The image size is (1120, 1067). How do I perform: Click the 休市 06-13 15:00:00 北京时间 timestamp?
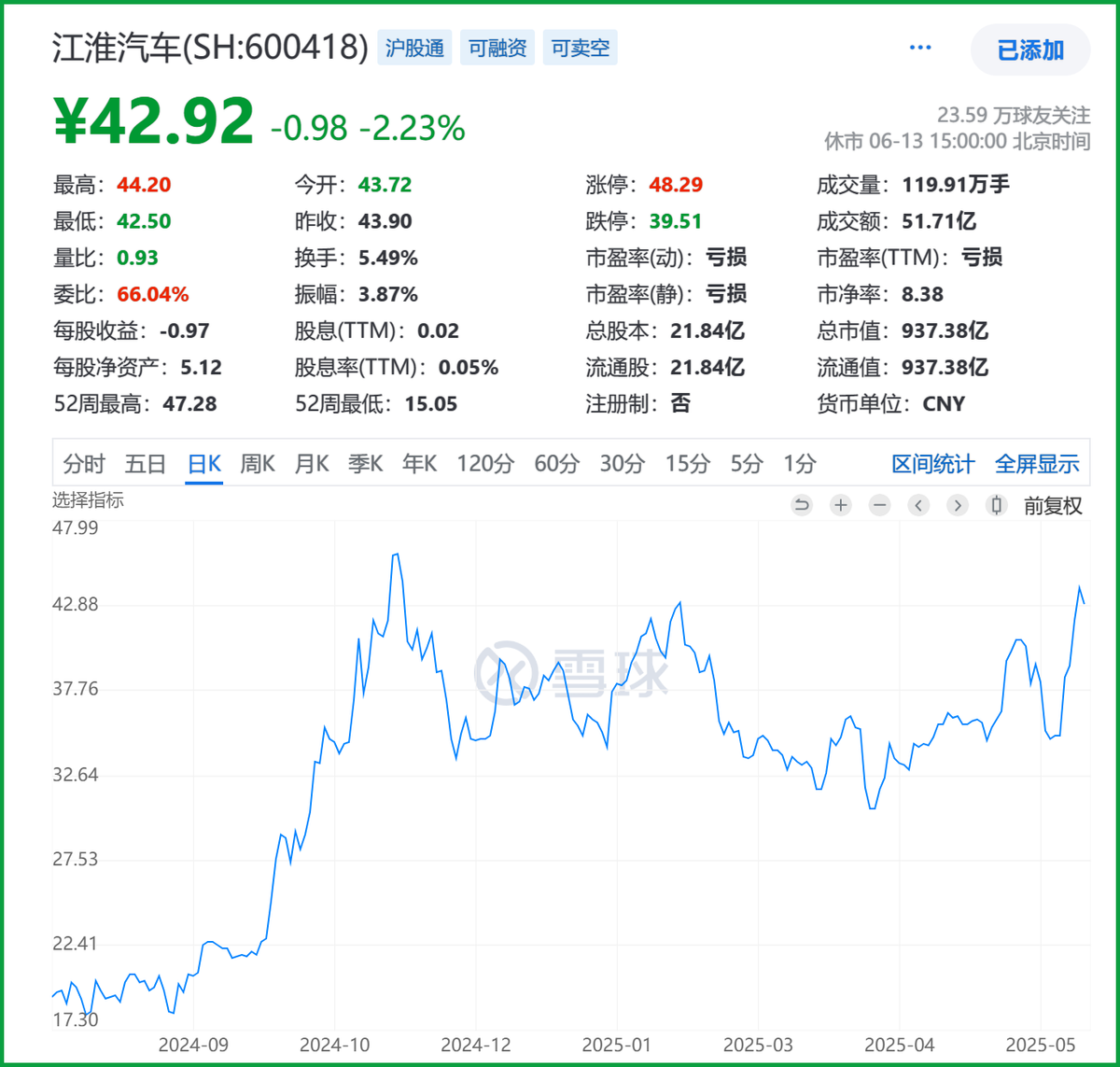click(957, 141)
